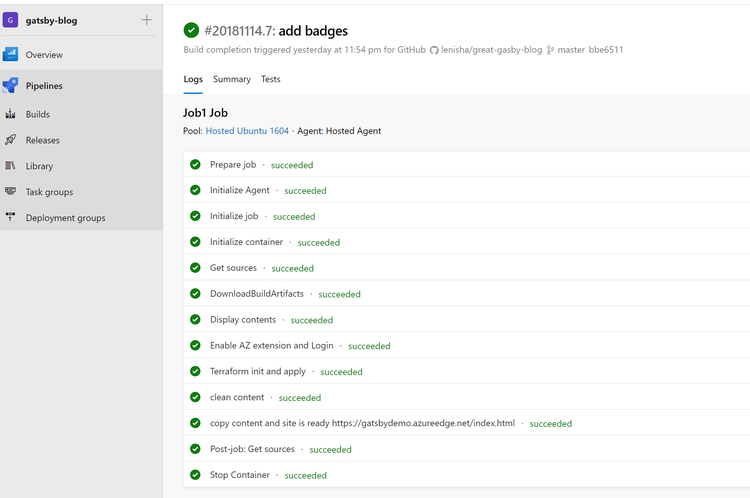
Task: Switch to the Logs tab
Action: coord(193,79)
